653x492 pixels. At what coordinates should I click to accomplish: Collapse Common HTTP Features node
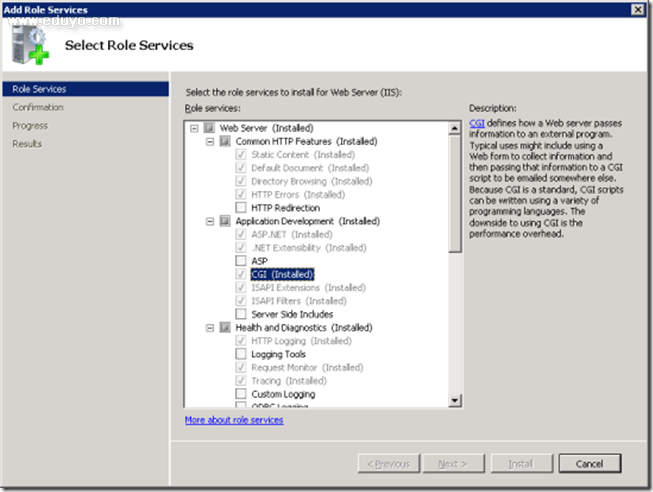[210, 141]
